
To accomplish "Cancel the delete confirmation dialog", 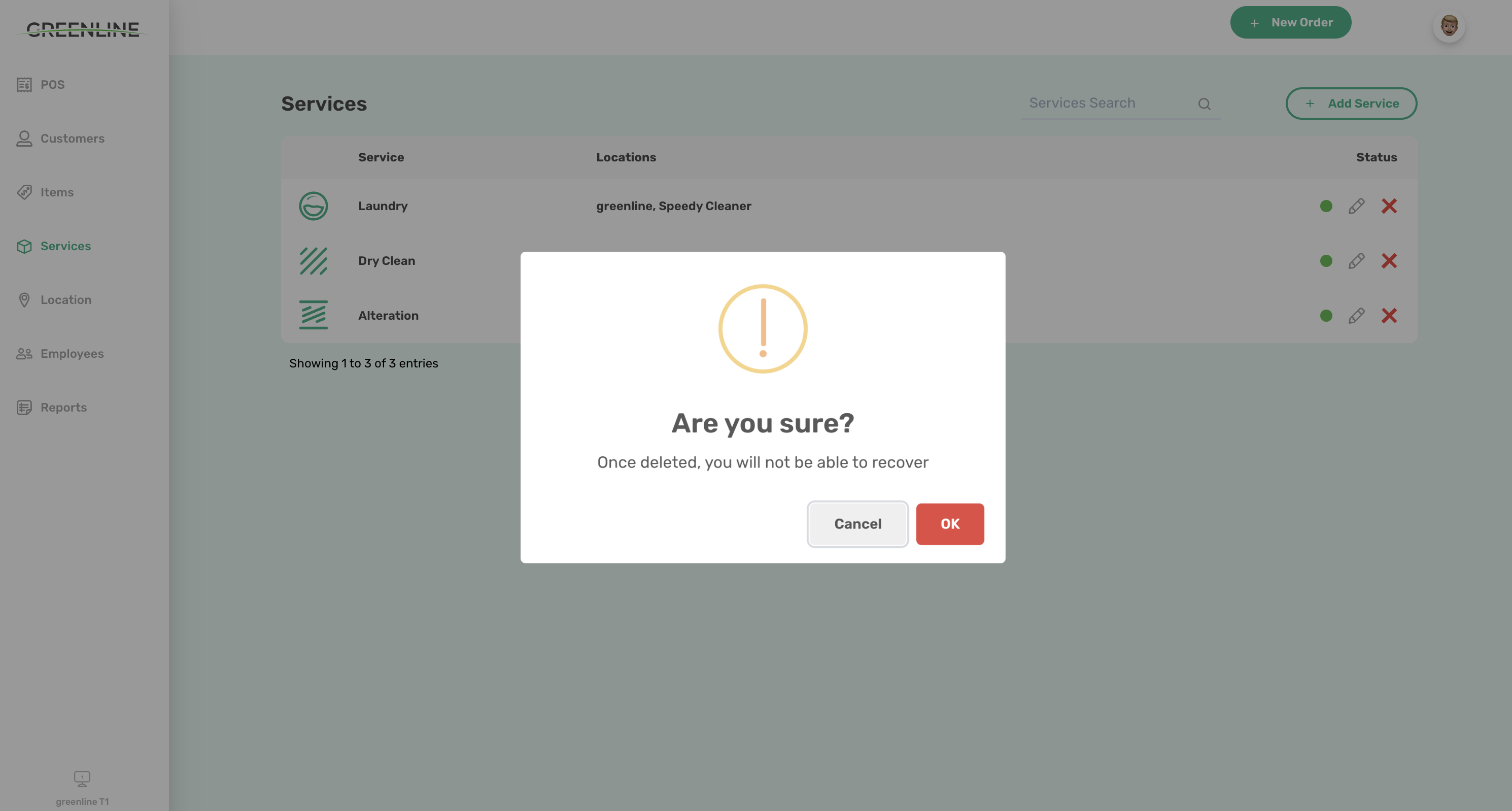I will click(857, 524).
